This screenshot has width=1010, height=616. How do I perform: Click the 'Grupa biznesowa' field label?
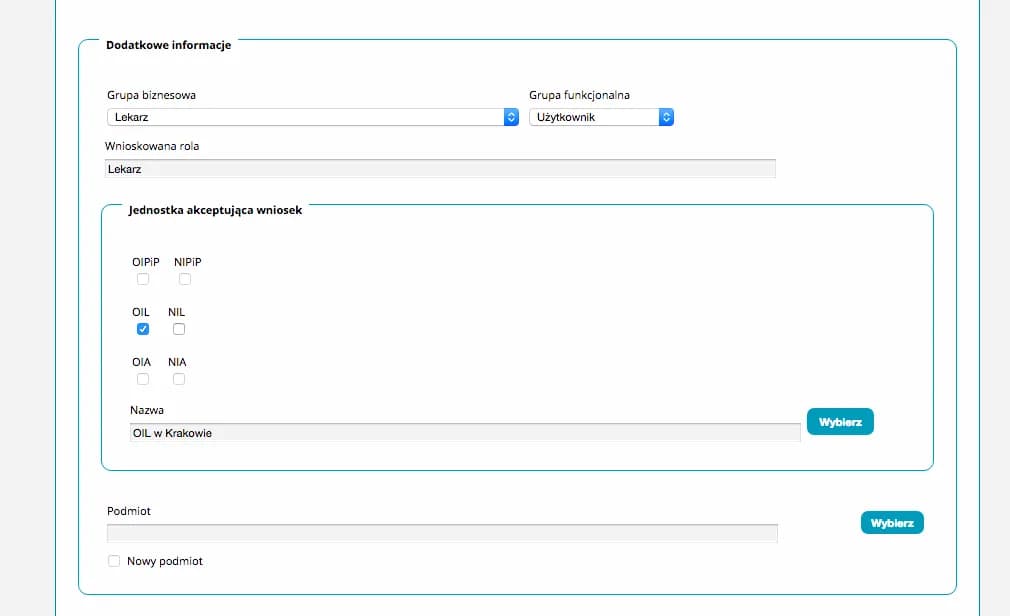coord(151,95)
